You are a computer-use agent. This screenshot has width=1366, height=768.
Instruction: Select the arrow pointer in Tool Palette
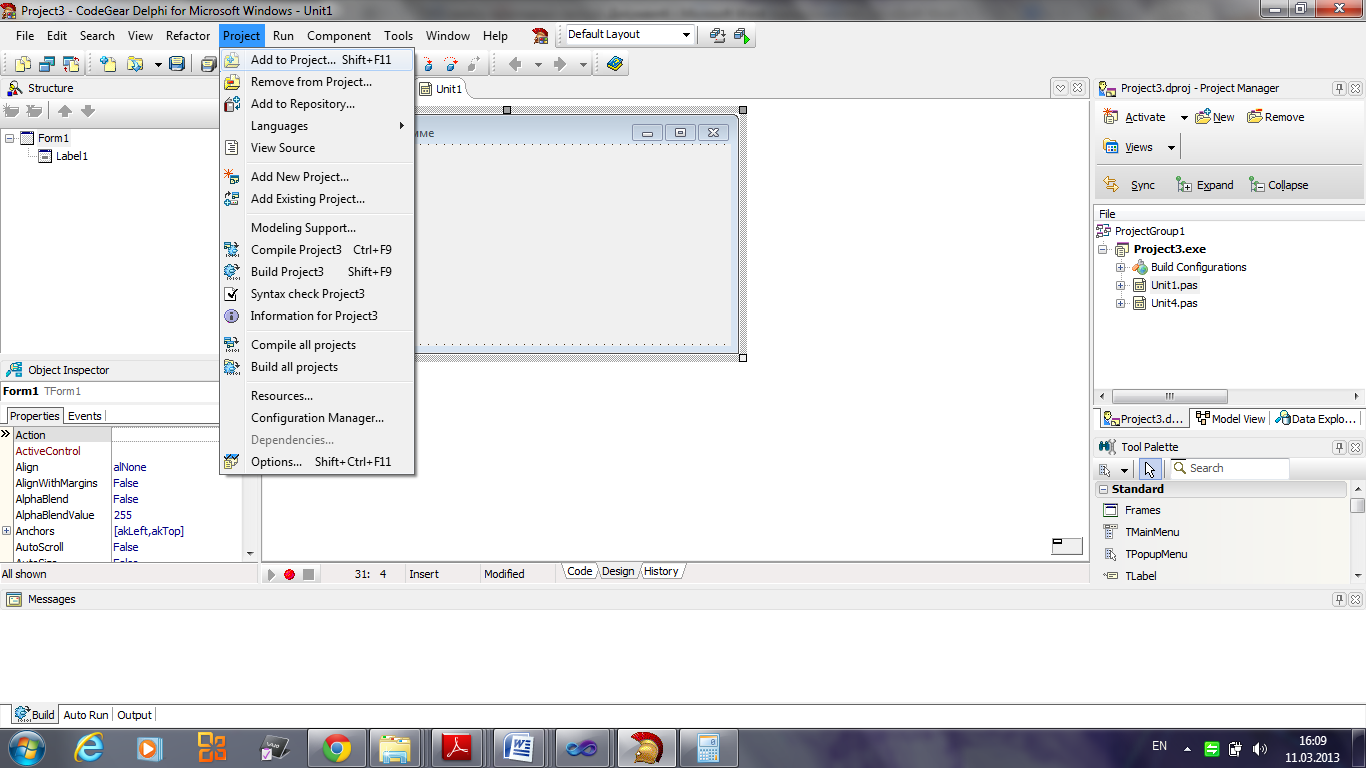[1150, 469]
